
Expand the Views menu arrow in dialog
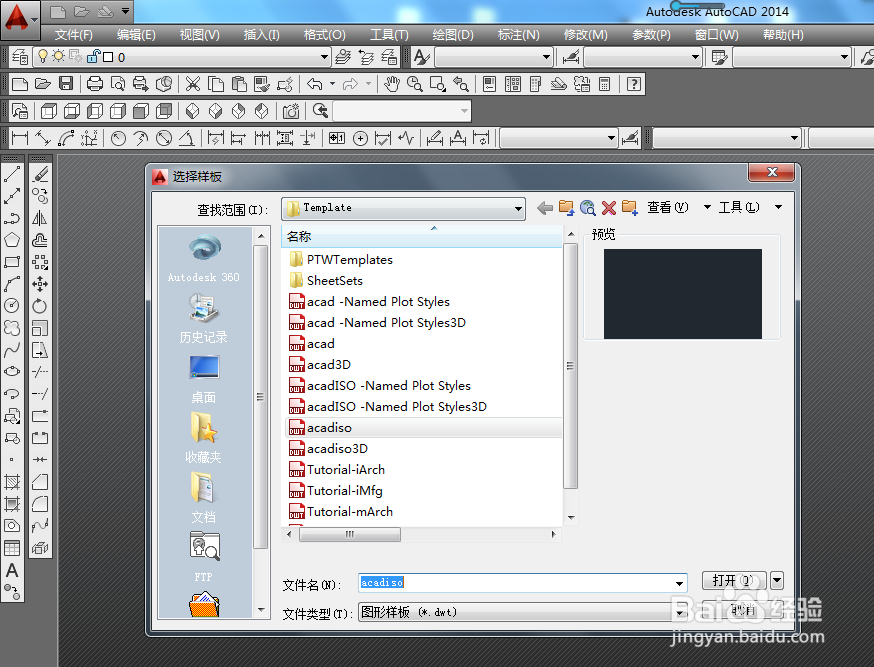click(707, 207)
